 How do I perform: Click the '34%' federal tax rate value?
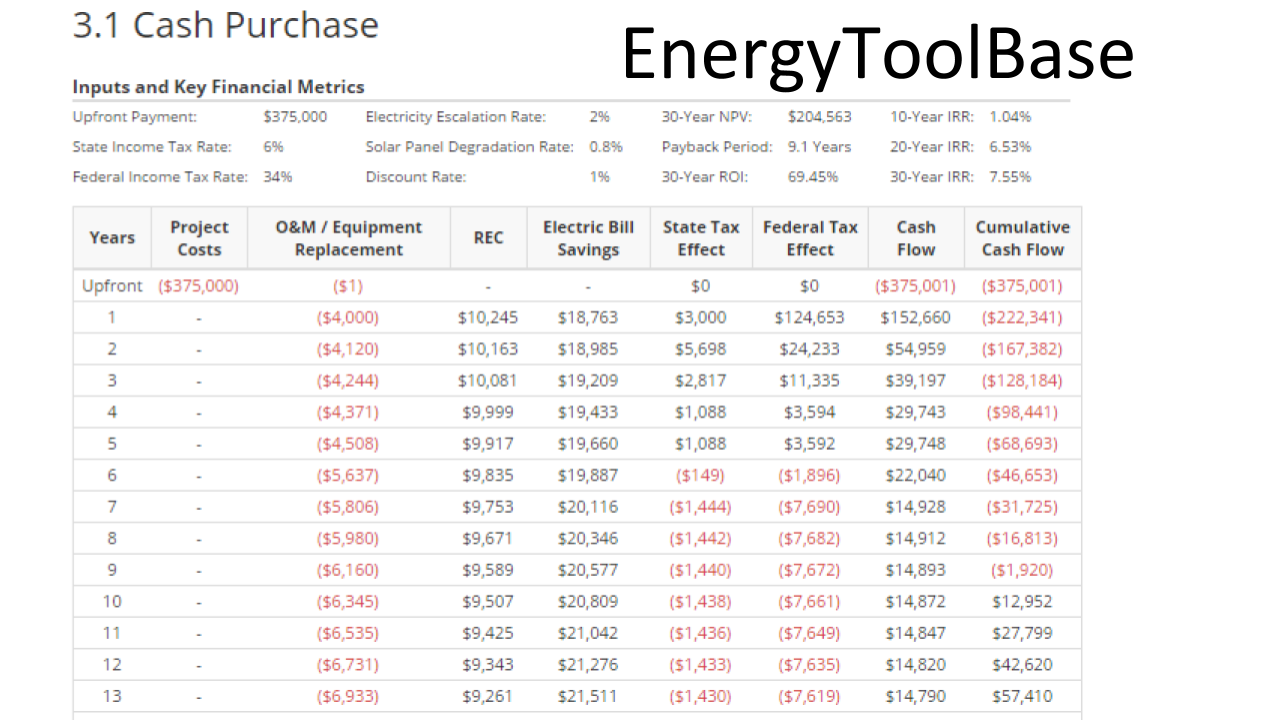point(278,176)
